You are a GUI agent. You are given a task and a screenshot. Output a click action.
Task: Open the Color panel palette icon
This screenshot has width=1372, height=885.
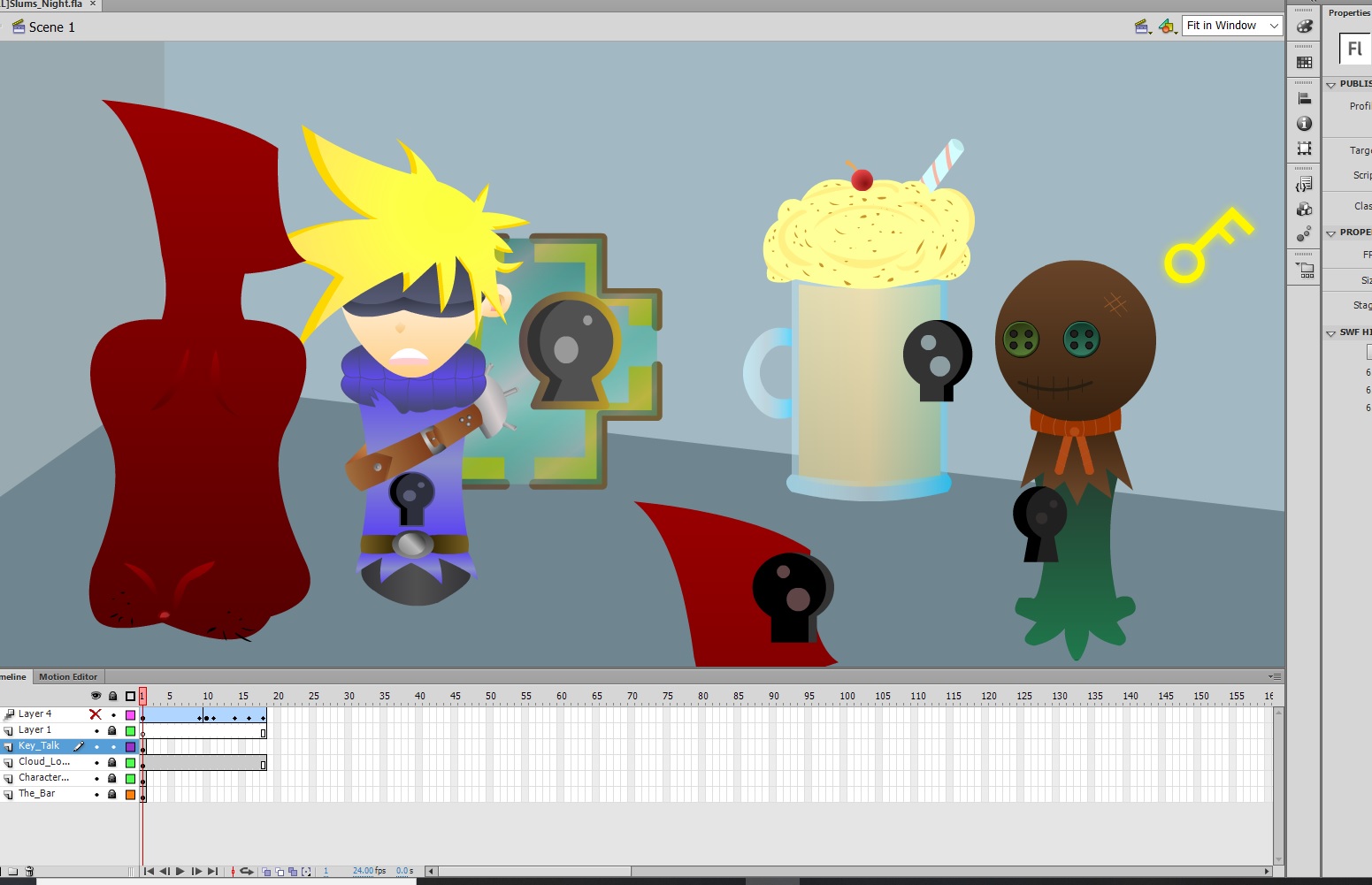pyautogui.click(x=1304, y=27)
